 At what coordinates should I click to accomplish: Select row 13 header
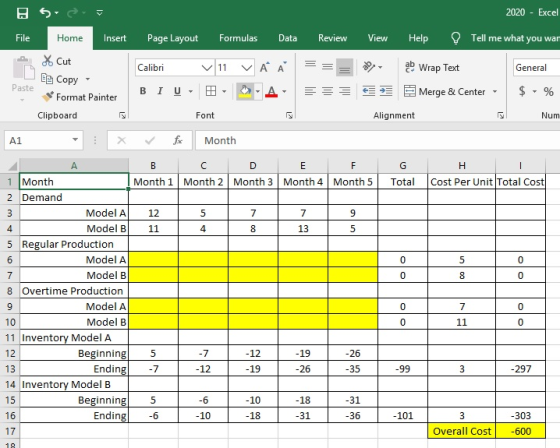point(10,369)
